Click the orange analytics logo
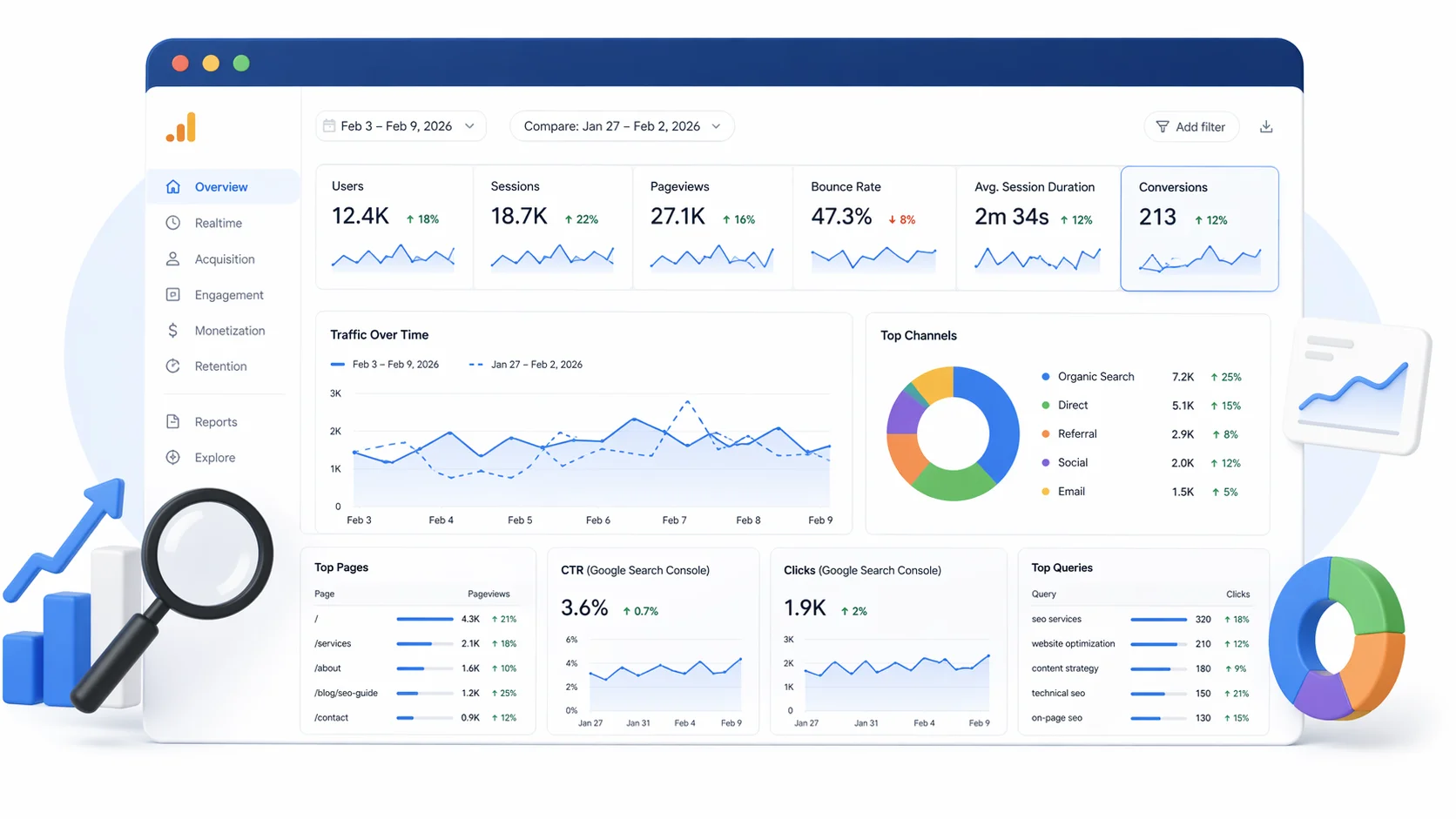This screenshot has width=1456, height=819. click(181, 128)
